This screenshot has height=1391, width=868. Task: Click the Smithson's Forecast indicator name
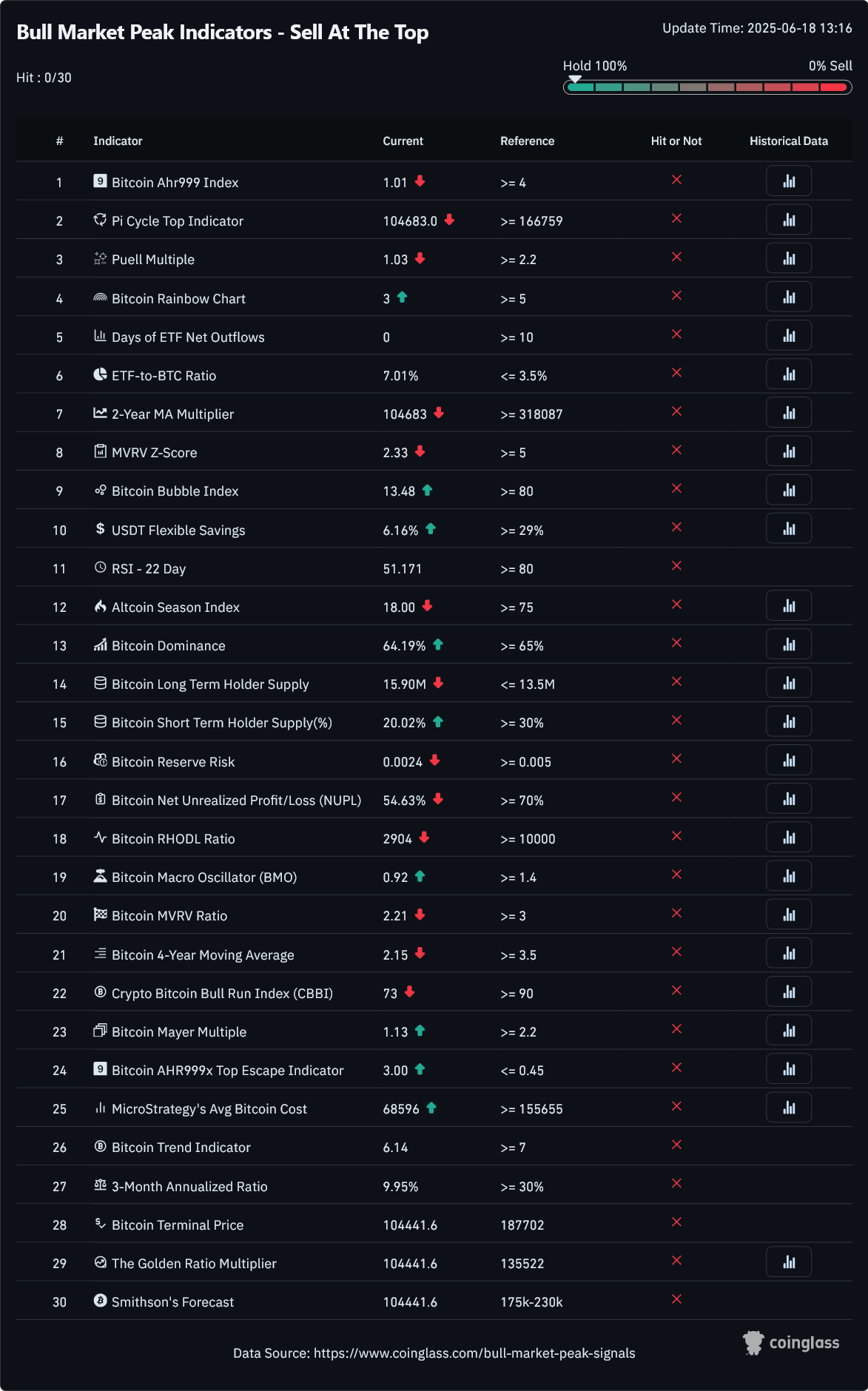pyautogui.click(x=172, y=1302)
